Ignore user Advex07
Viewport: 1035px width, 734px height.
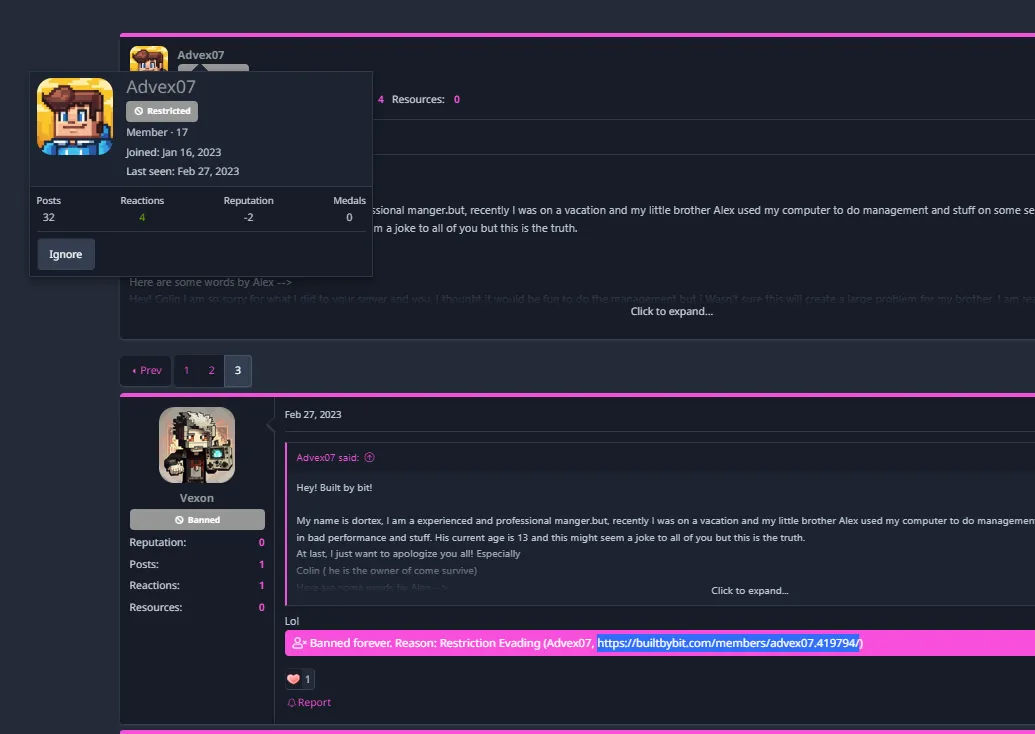point(66,254)
